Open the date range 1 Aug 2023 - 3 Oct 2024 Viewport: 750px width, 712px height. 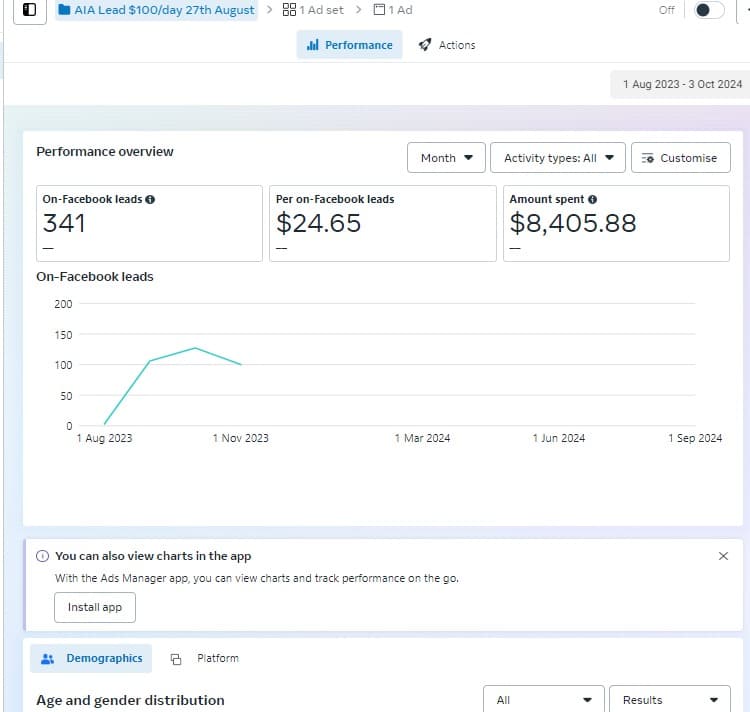(682, 84)
